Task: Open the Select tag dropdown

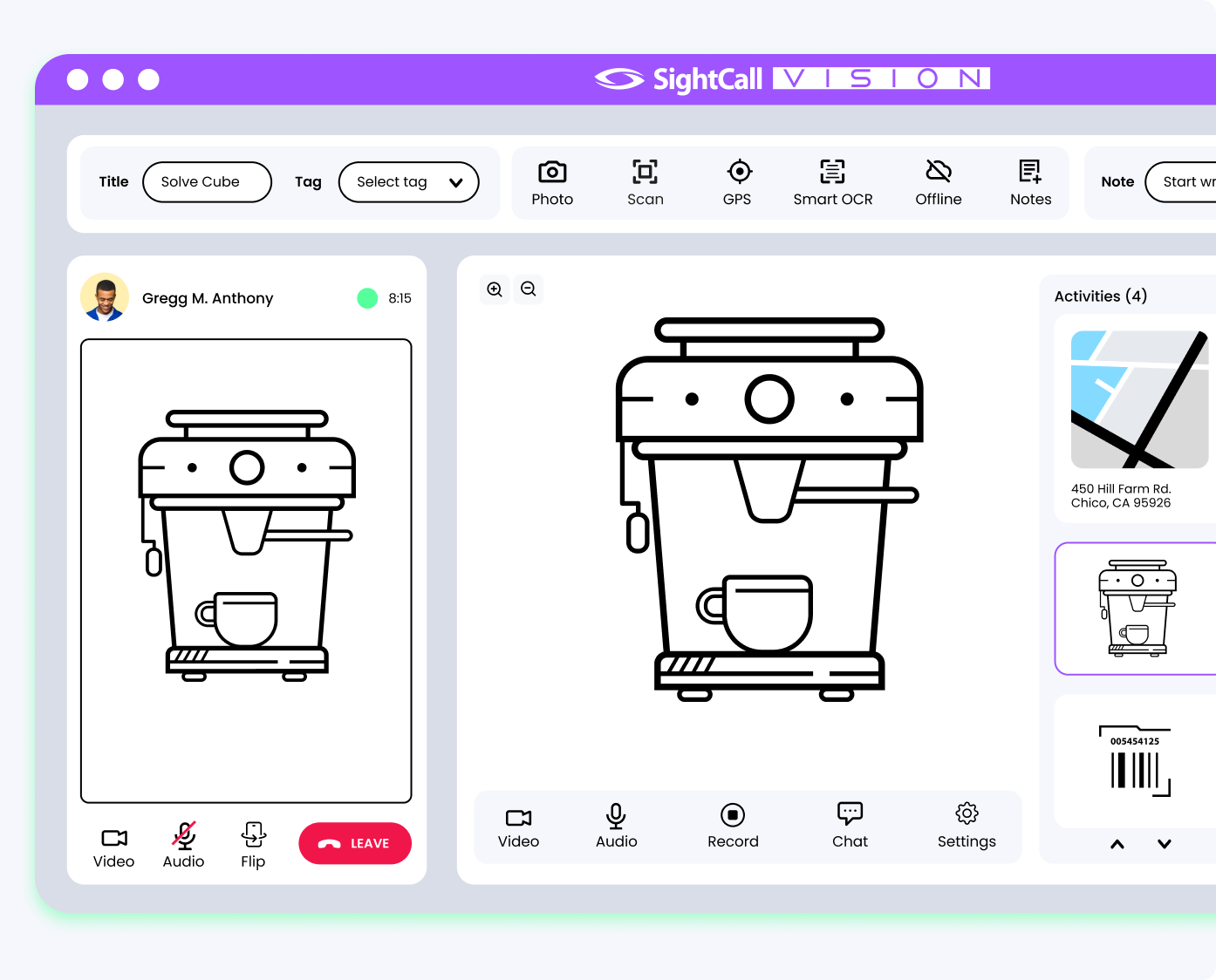Action: tap(409, 182)
